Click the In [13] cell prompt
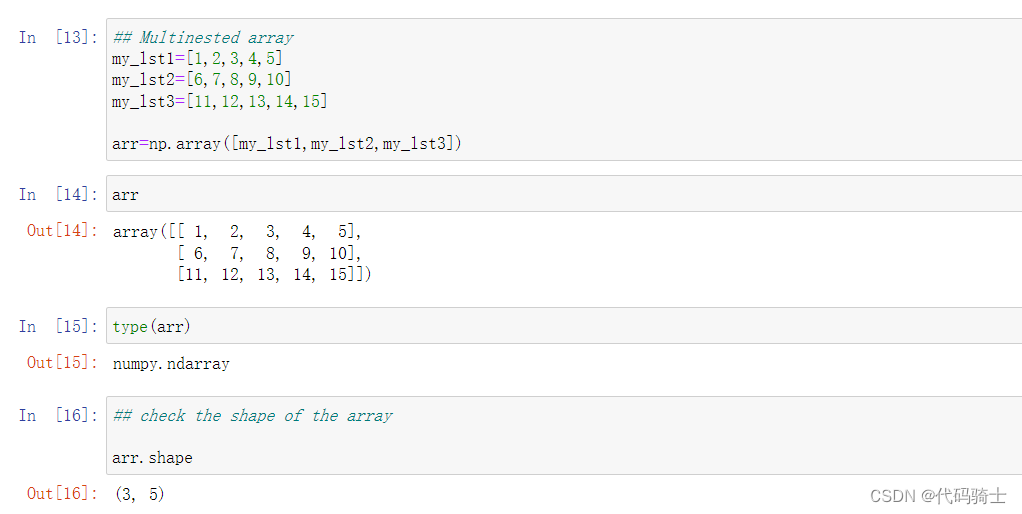The height and width of the screenshot is (514, 1022). pyautogui.click(x=59, y=37)
